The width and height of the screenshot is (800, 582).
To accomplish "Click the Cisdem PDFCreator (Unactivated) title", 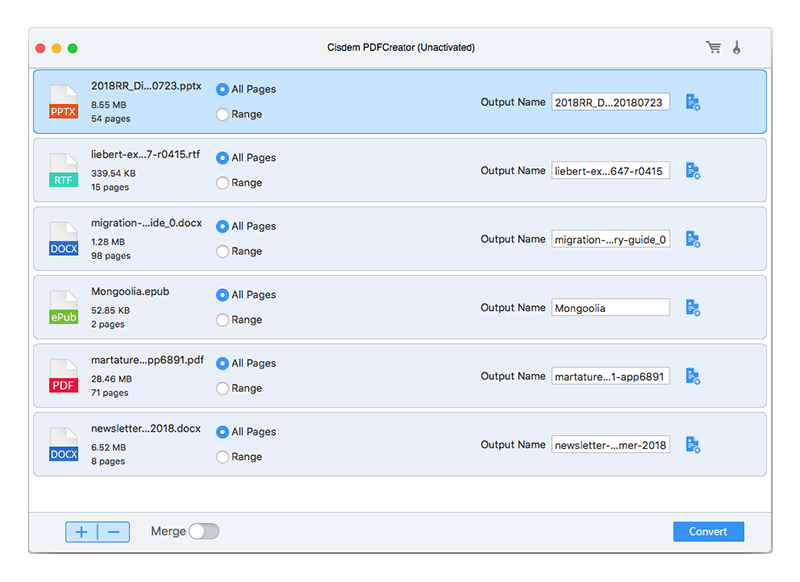I will 401,47.
